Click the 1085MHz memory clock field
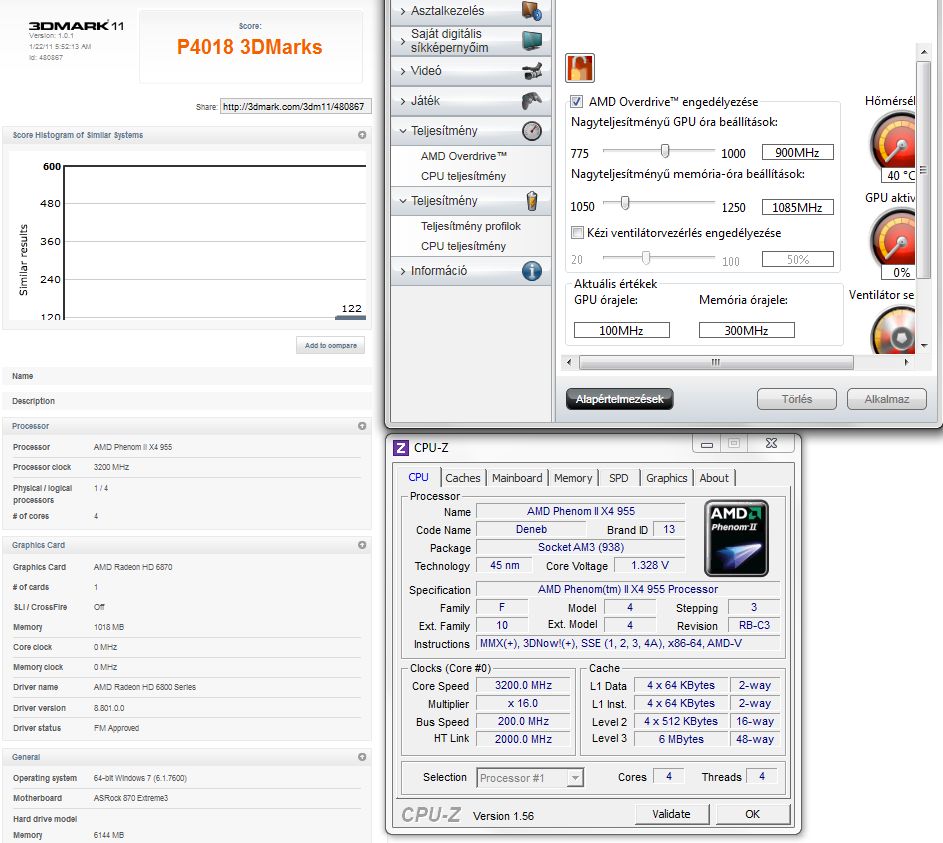 798,207
